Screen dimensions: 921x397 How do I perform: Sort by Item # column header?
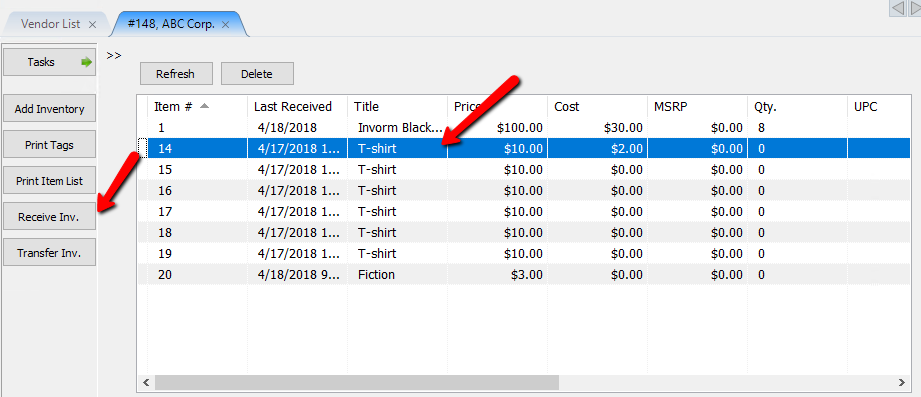197,107
